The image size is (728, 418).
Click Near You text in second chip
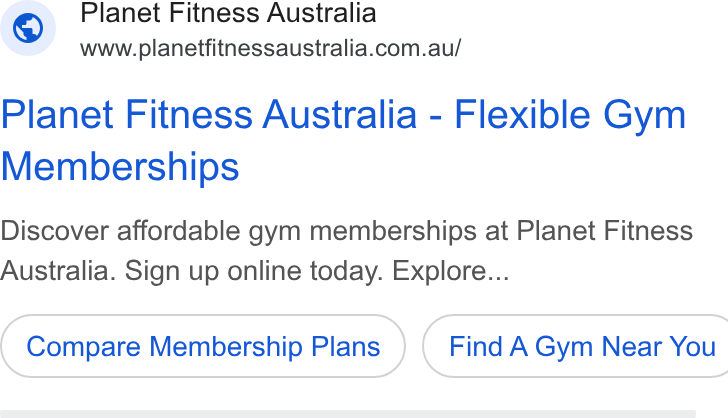click(658, 346)
